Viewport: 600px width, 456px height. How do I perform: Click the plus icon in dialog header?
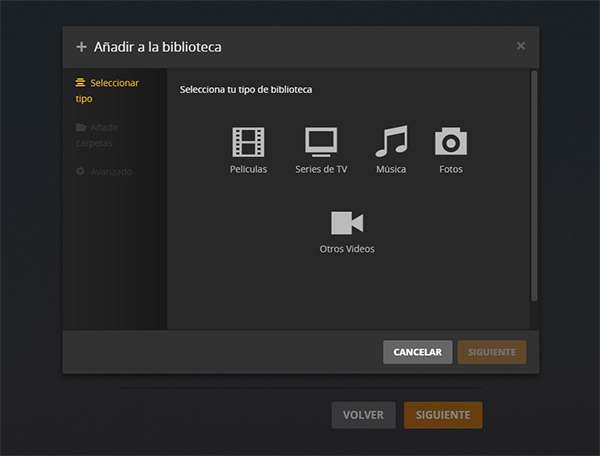tap(81, 47)
